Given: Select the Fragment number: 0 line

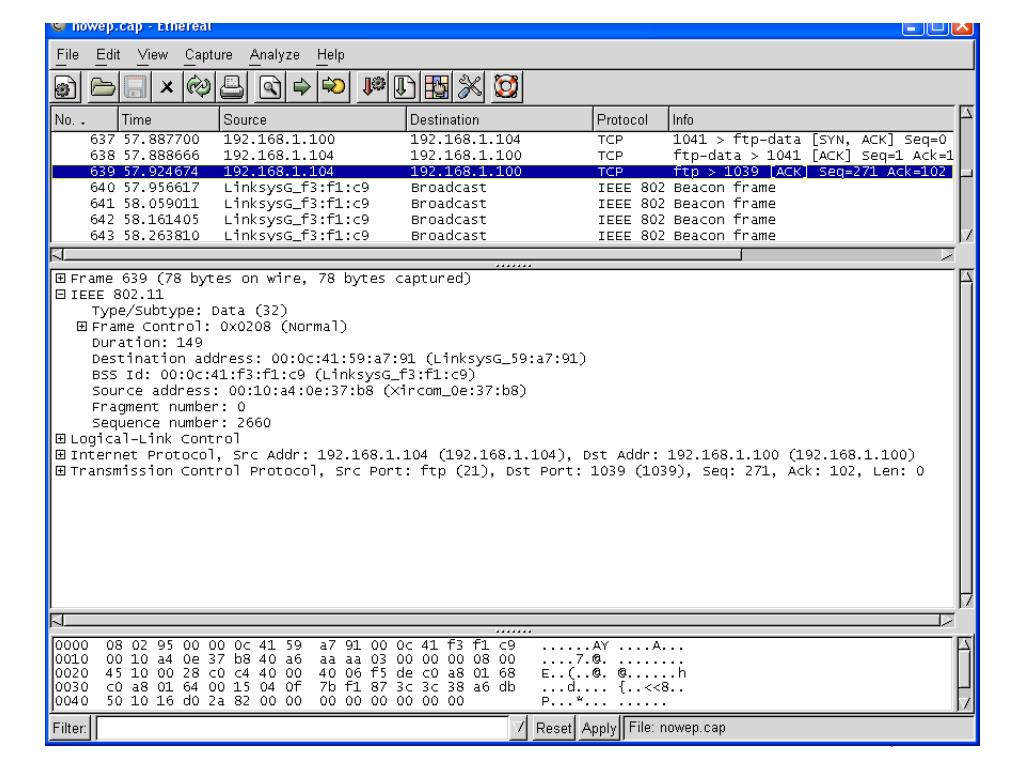Looking at the screenshot, I should (168, 406).
